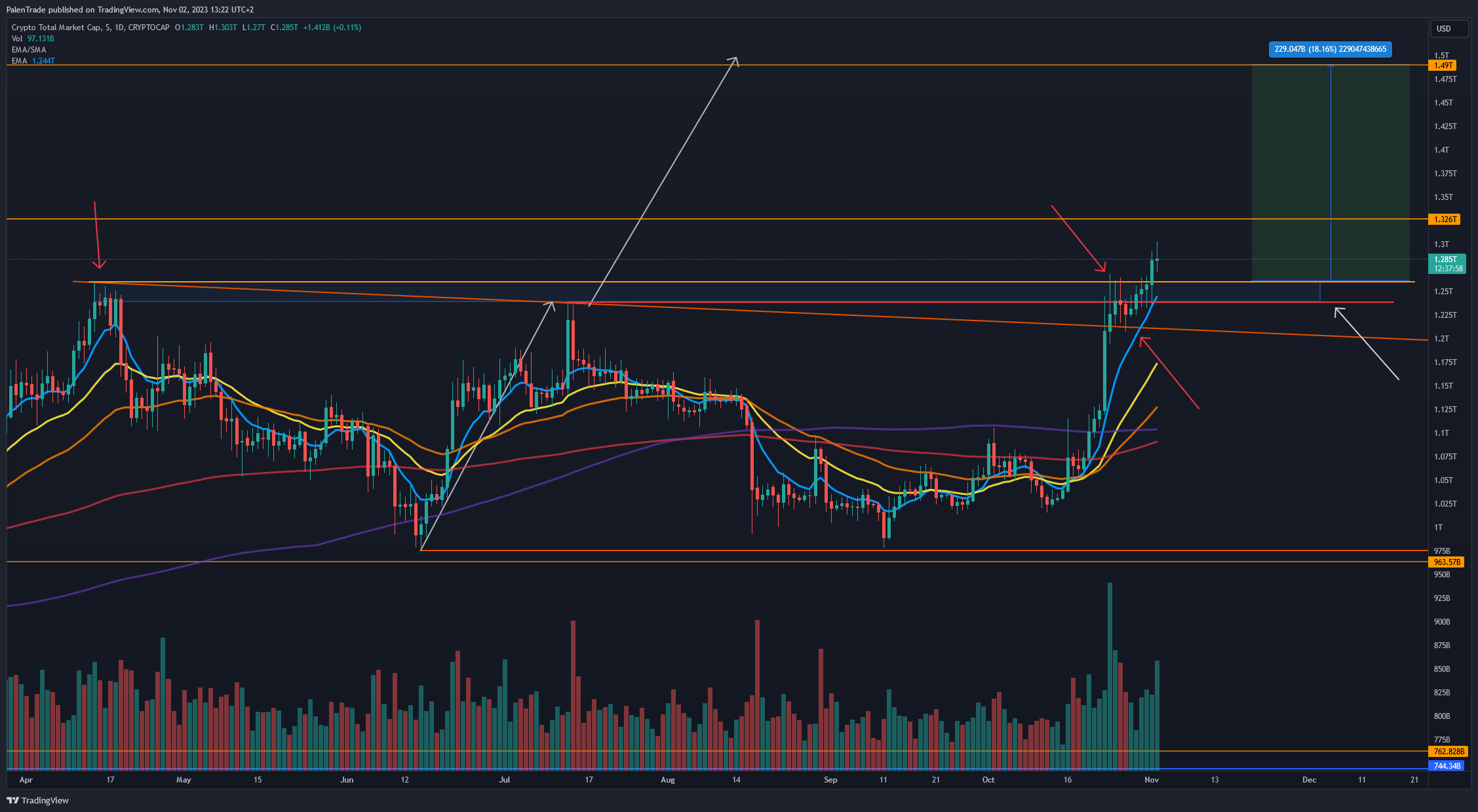Click the 1.125T price axis label

[1445, 410]
